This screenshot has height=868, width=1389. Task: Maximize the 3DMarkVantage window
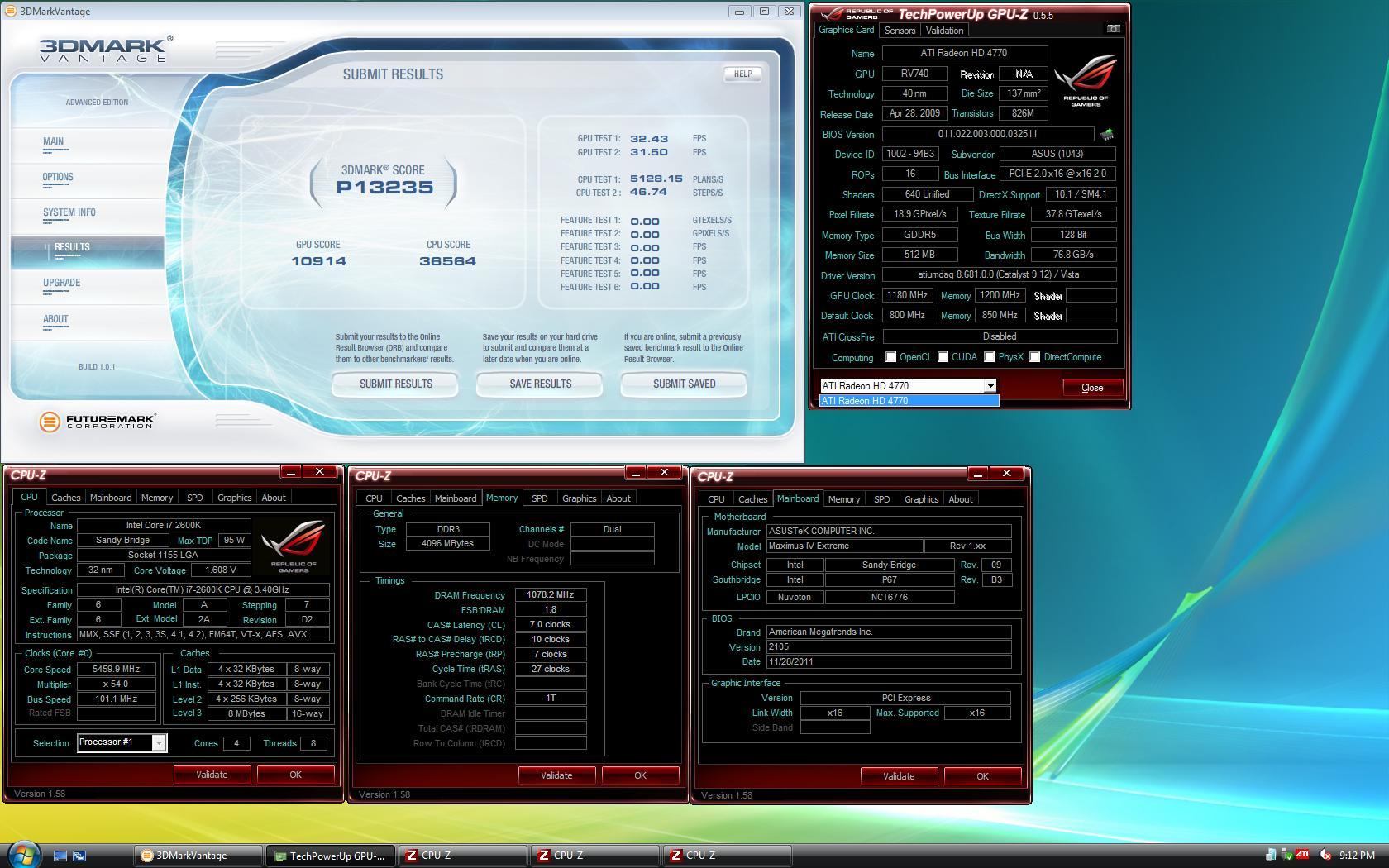click(x=764, y=12)
